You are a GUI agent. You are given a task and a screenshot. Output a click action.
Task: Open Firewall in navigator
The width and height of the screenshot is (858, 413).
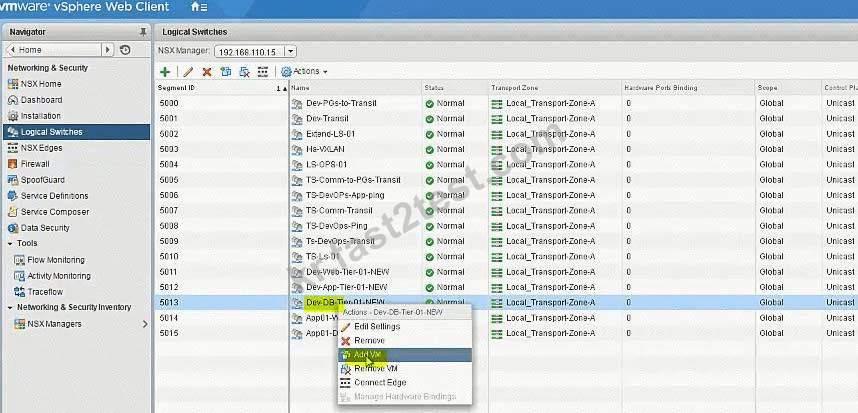(34, 164)
